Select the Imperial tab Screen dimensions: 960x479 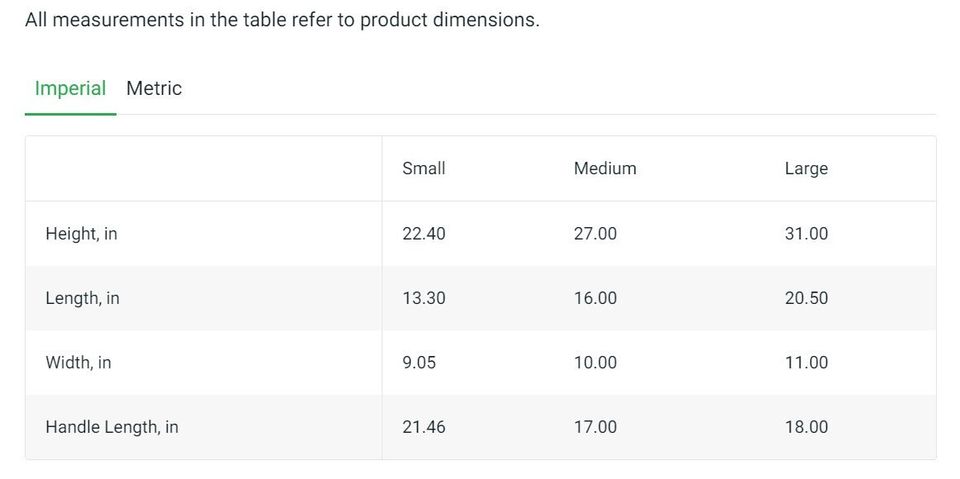70,88
